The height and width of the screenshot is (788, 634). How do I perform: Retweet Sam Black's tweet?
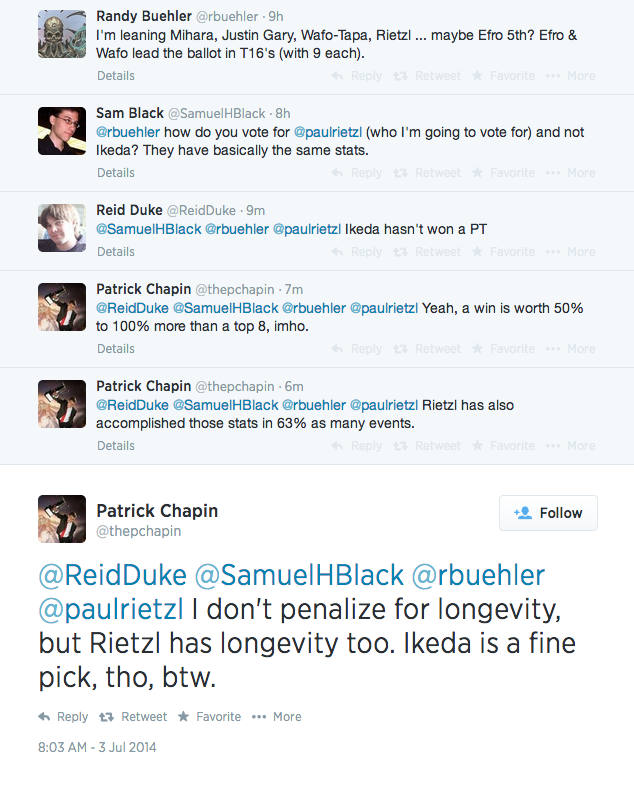click(429, 172)
